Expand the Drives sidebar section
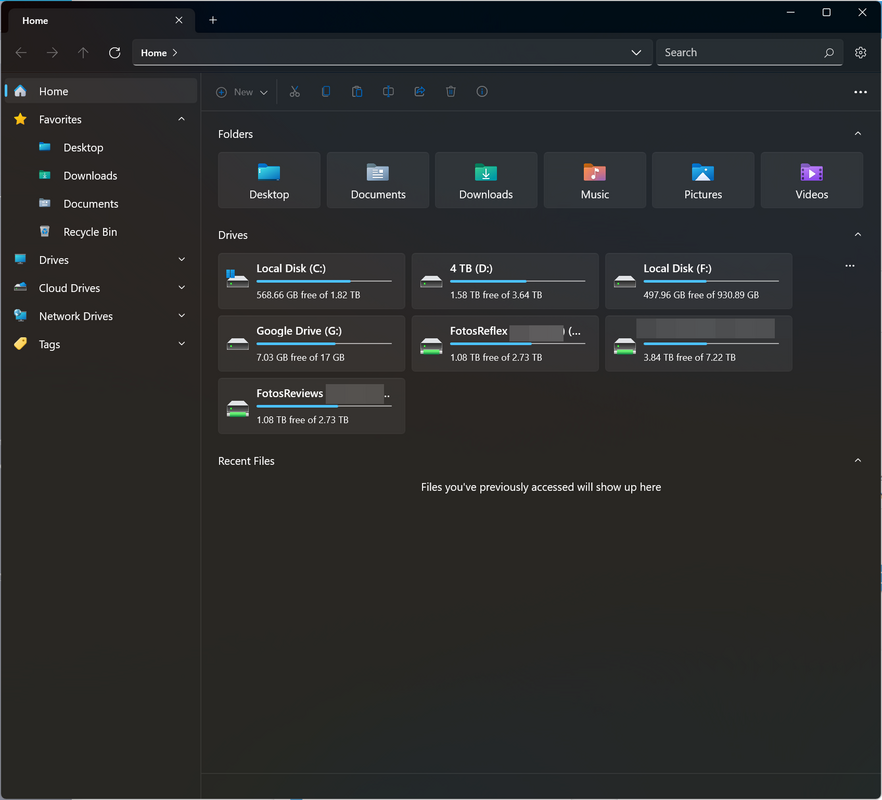The image size is (882, 800). click(181, 260)
